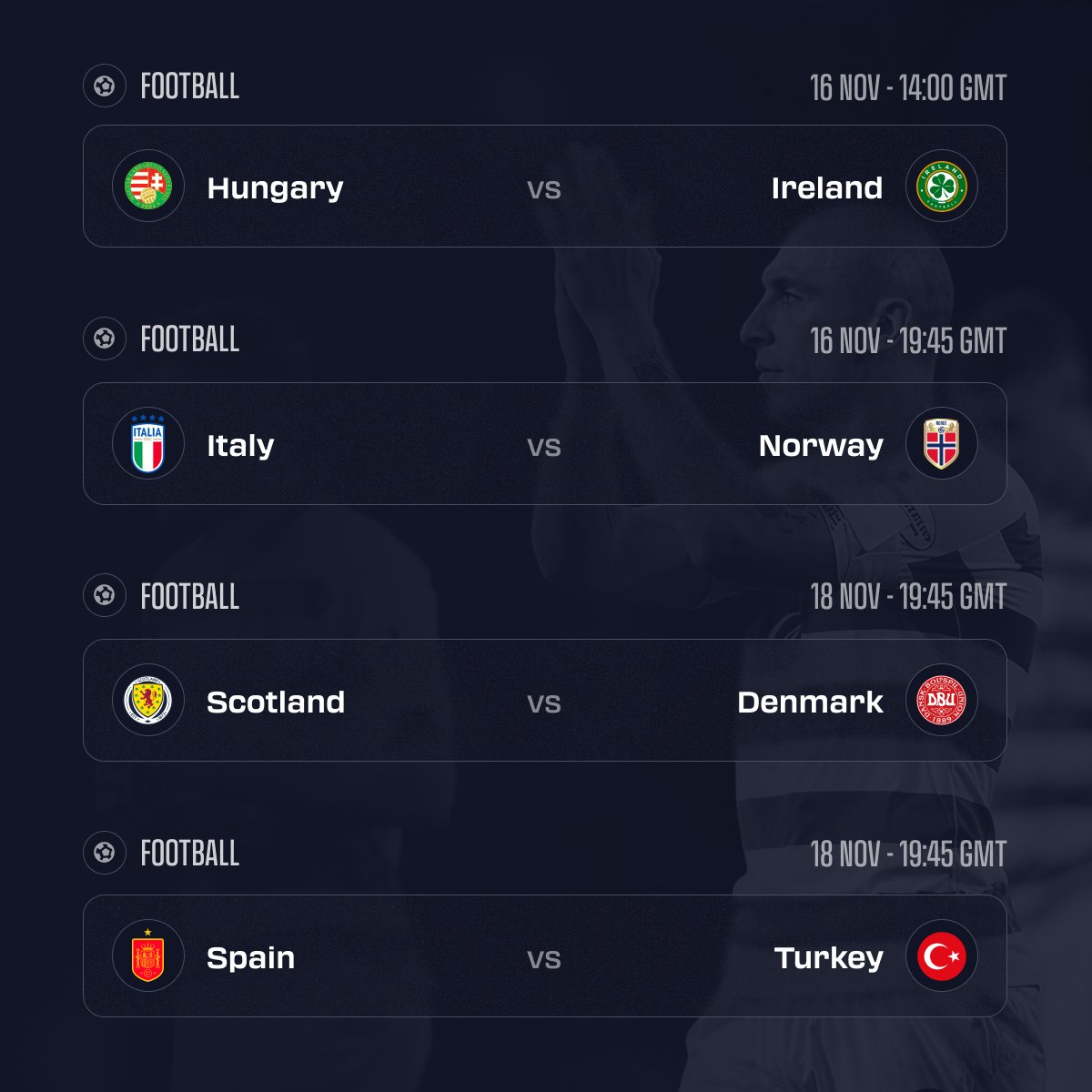
Task: Select the Norway team badge
Action: click(942, 444)
